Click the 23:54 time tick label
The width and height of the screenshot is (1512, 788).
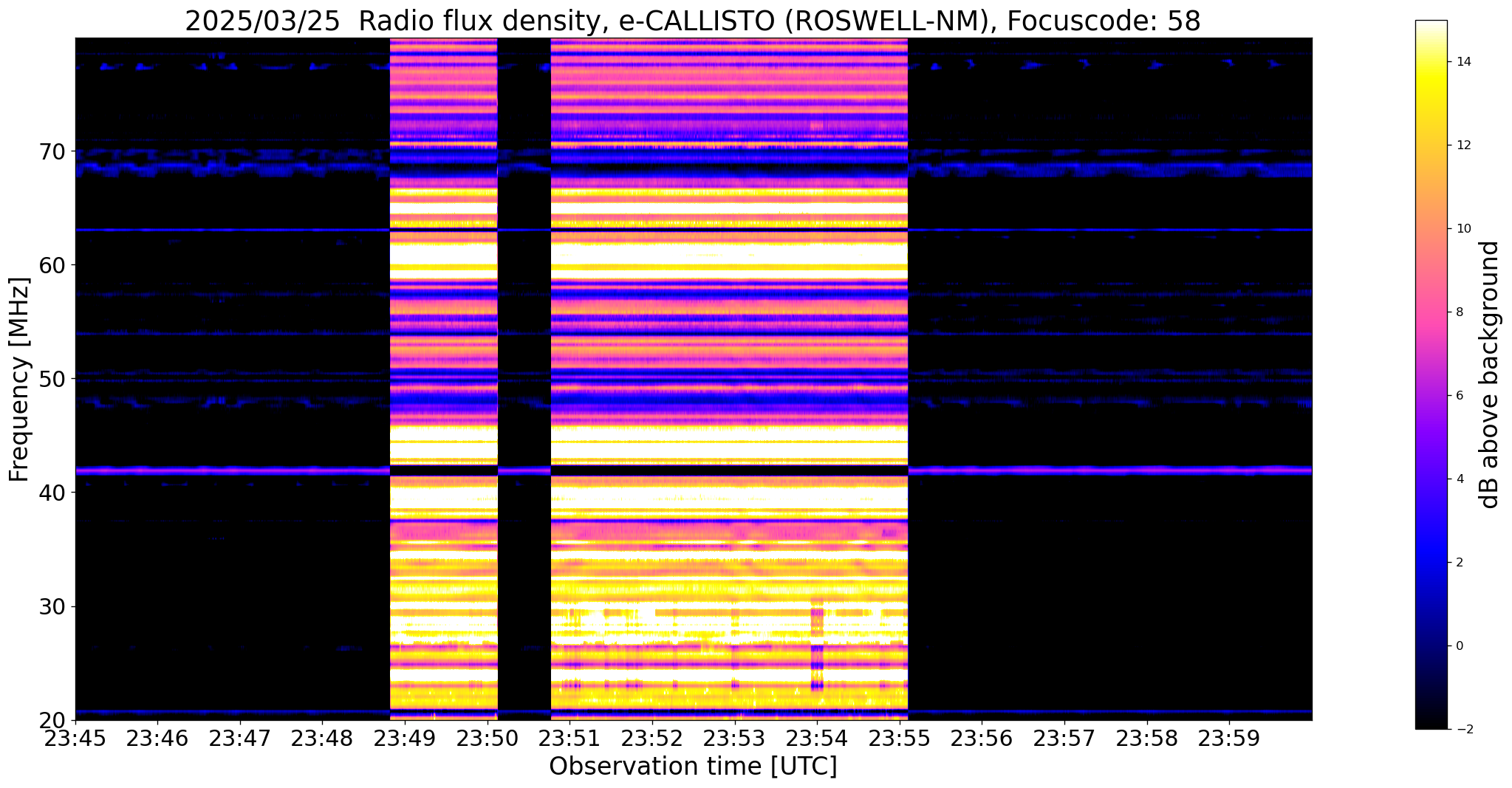(x=817, y=738)
